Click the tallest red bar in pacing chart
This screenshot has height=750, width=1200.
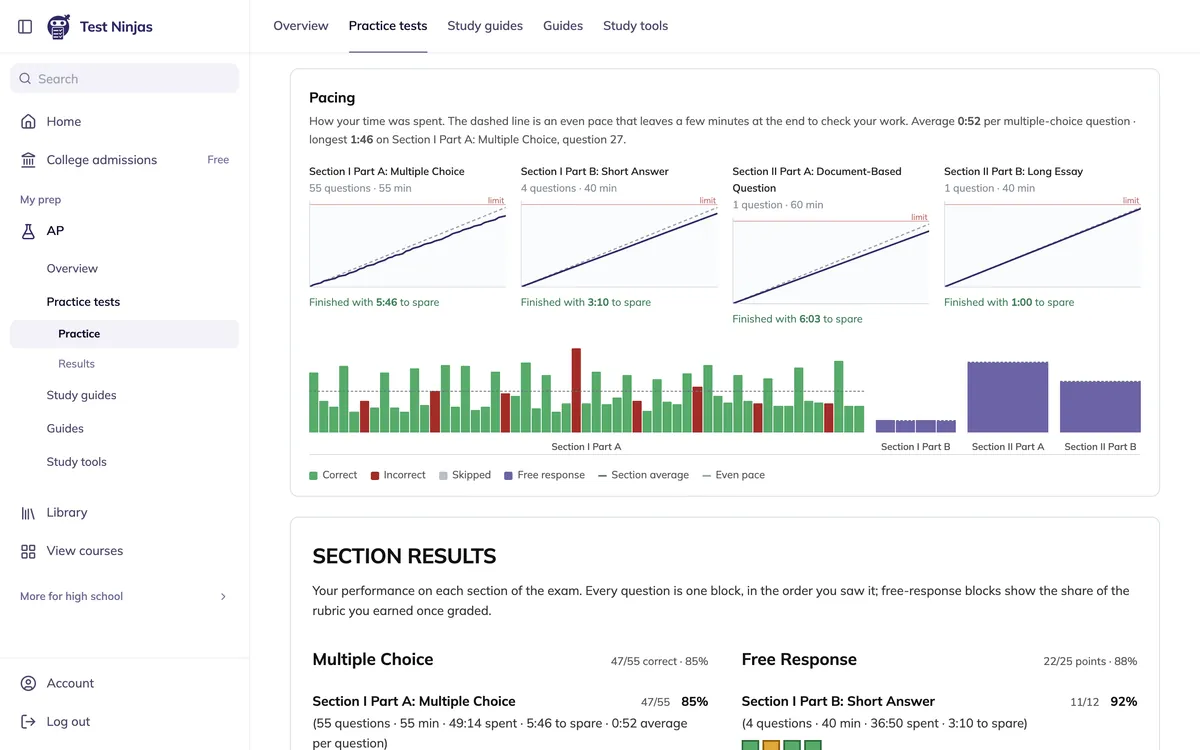[576, 390]
